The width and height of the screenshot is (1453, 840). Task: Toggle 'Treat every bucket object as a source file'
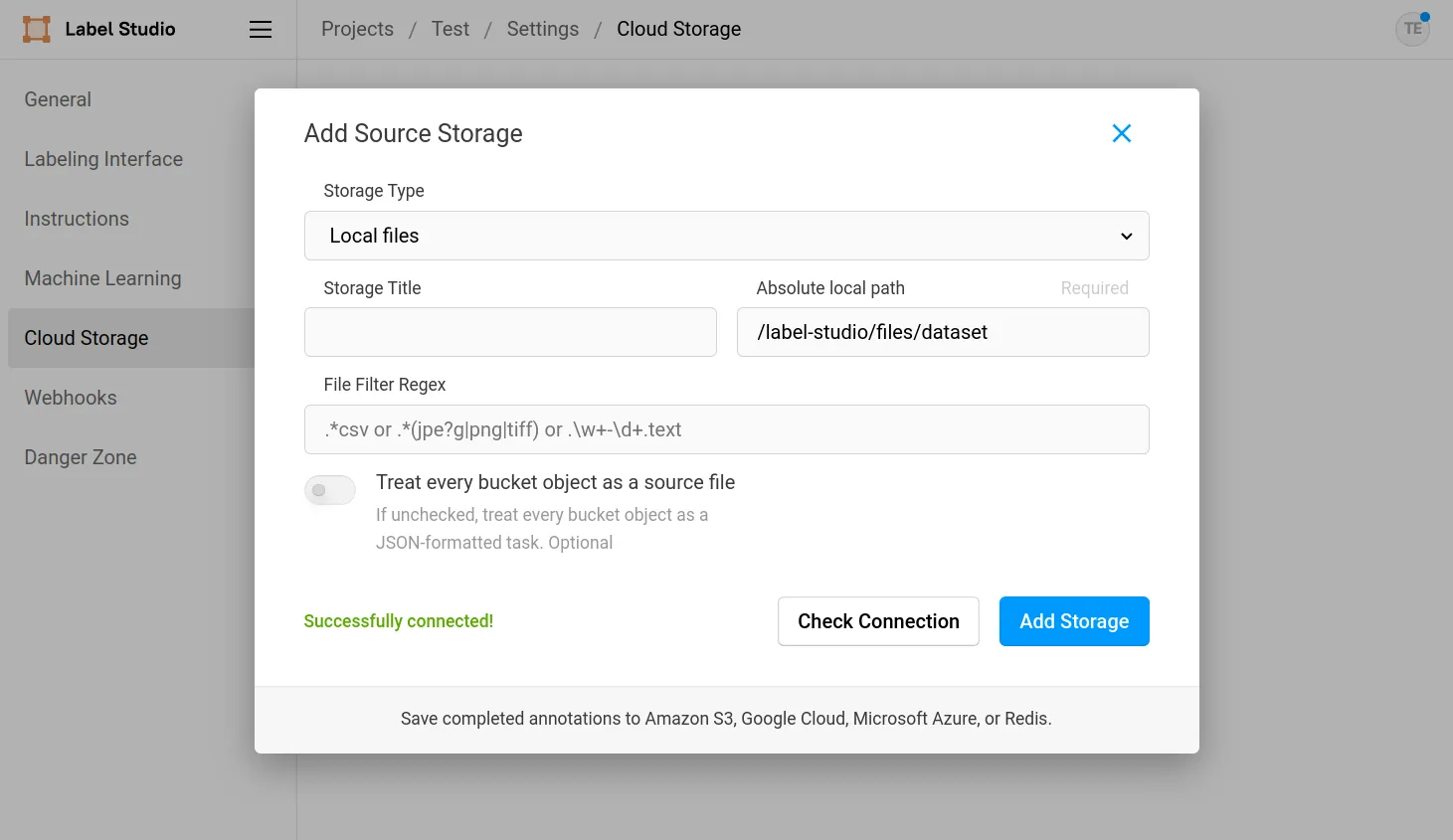coord(329,490)
